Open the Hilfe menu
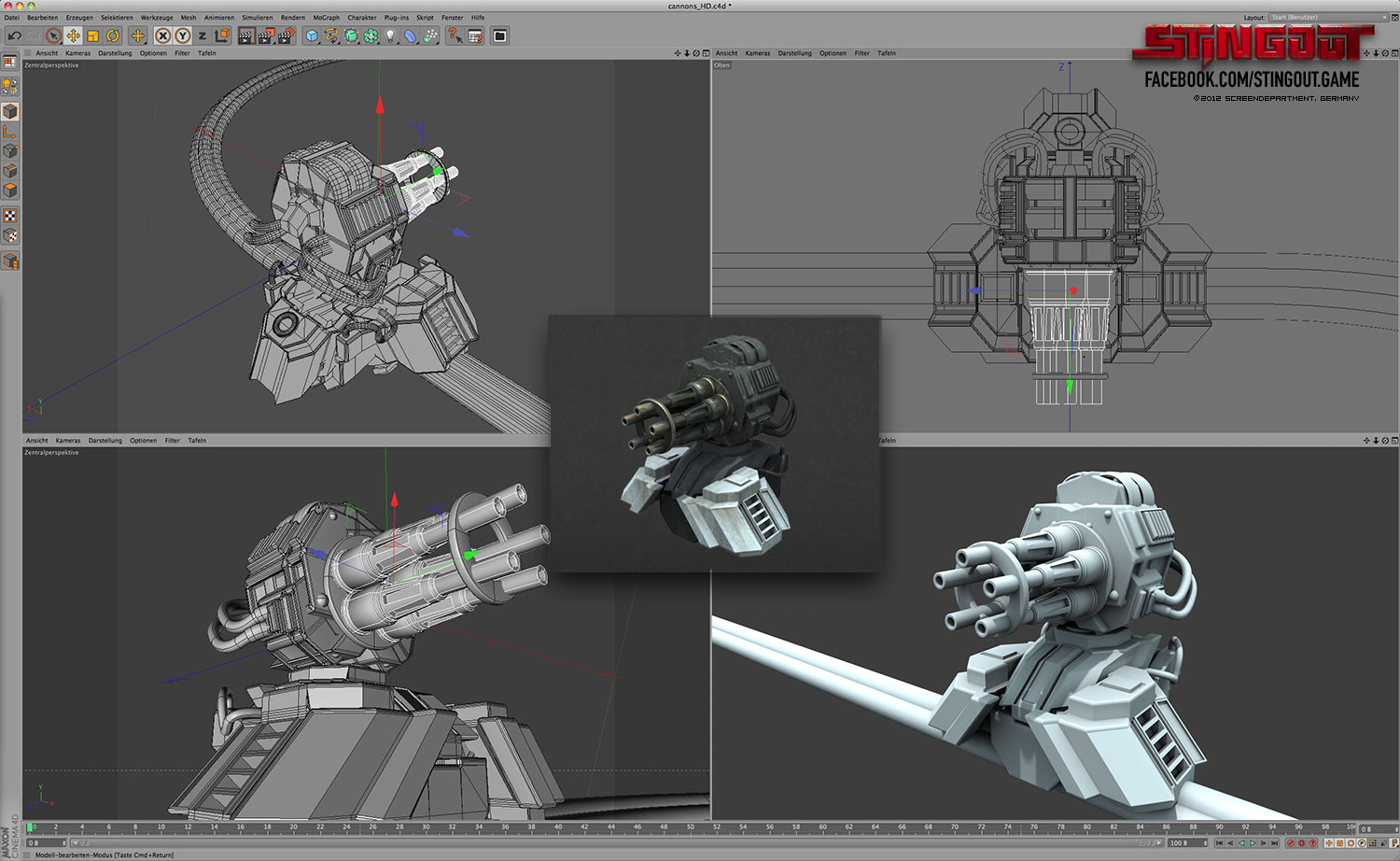Viewport: 1400px width, 861px height. click(x=478, y=18)
